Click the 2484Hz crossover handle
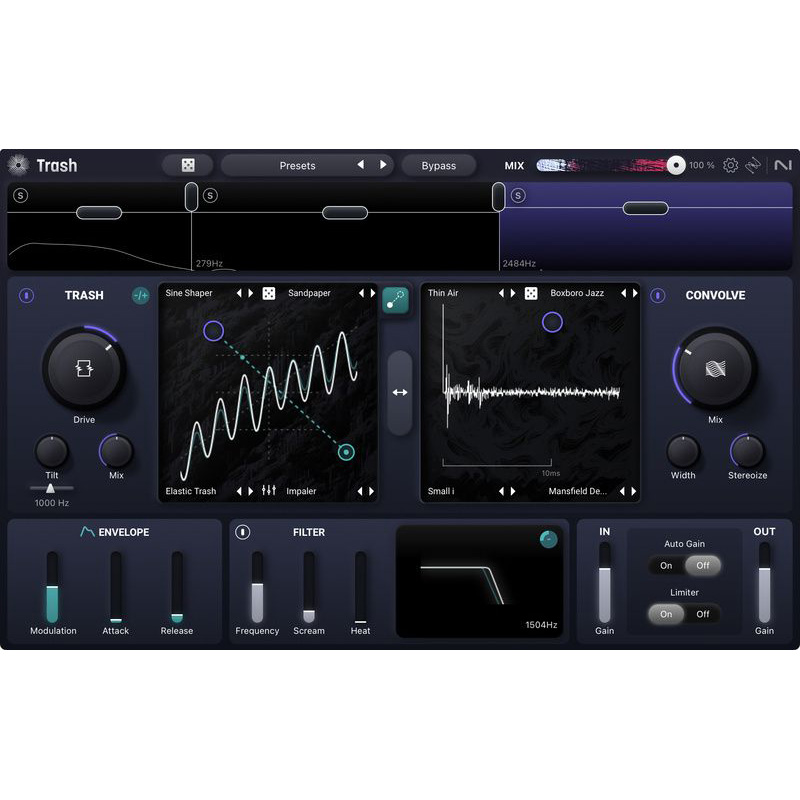This screenshot has width=800, height=800. [498, 196]
